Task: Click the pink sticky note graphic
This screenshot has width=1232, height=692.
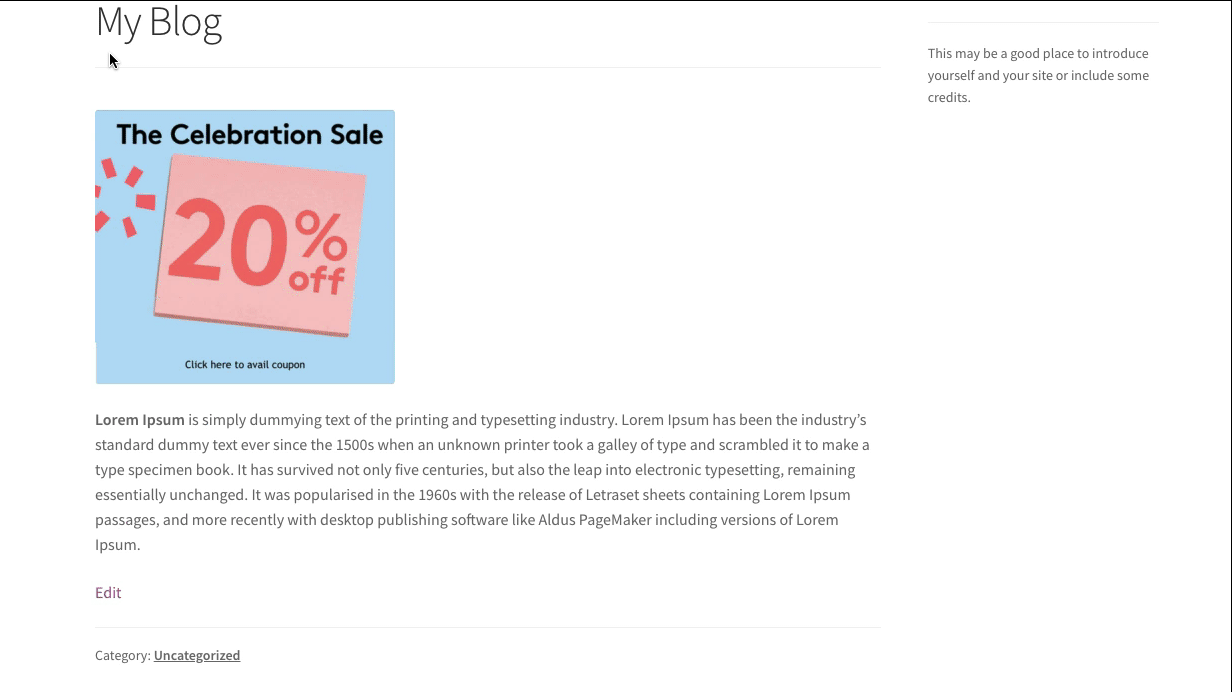Action: pos(260,246)
